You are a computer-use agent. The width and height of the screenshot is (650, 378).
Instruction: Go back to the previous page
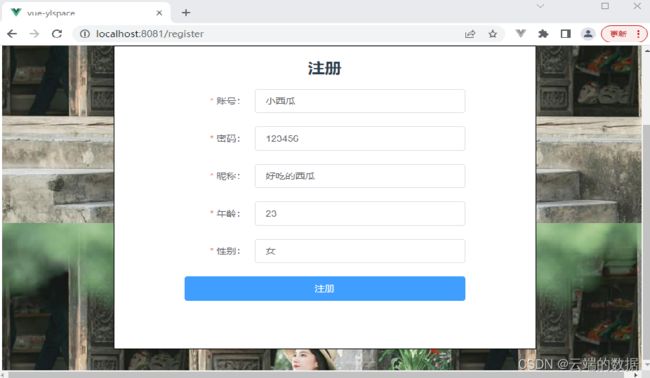point(12,34)
